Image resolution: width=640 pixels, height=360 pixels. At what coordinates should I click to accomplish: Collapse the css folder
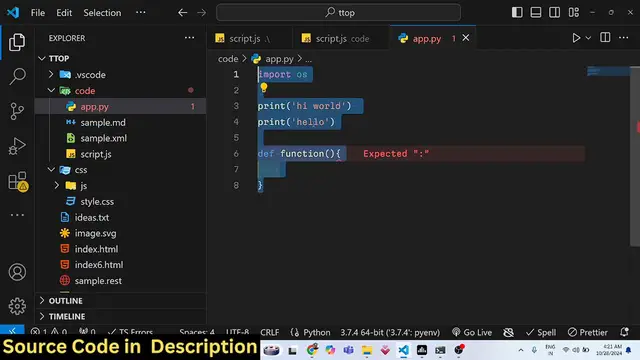pyautogui.click(x=51, y=169)
